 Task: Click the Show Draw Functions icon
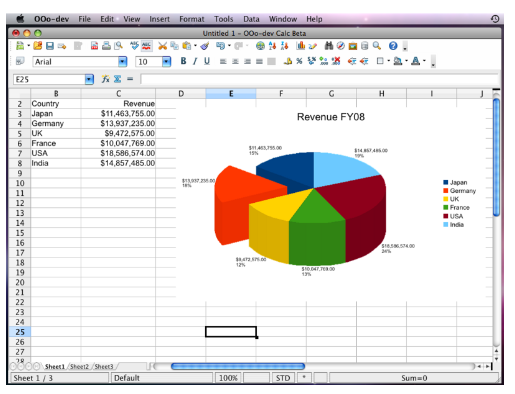click(313, 46)
